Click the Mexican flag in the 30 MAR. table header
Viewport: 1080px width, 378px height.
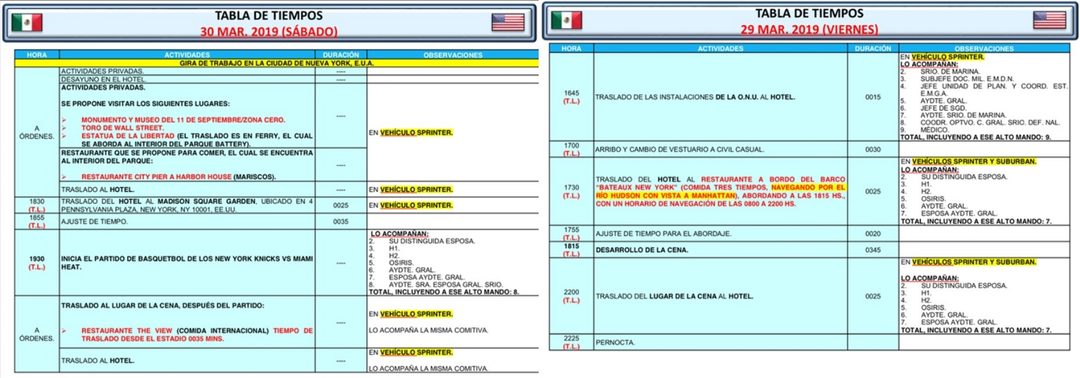[x=27, y=23]
